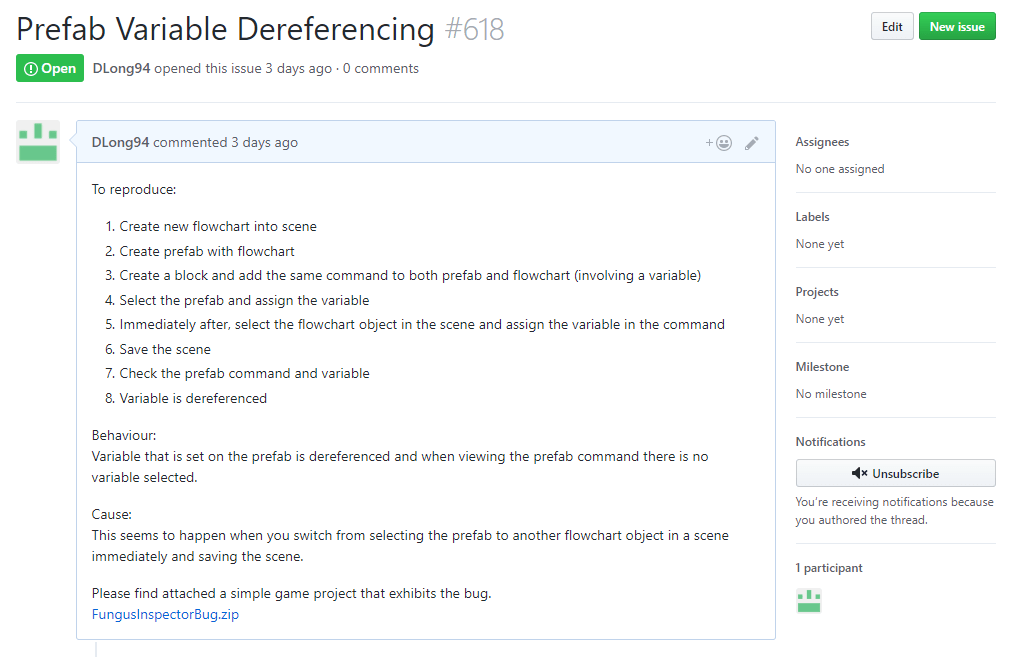Click the issue title 'Prefab Variable Dereferencing'
Screen dimensions: 1013x657
pyautogui.click(x=225, y=29)
